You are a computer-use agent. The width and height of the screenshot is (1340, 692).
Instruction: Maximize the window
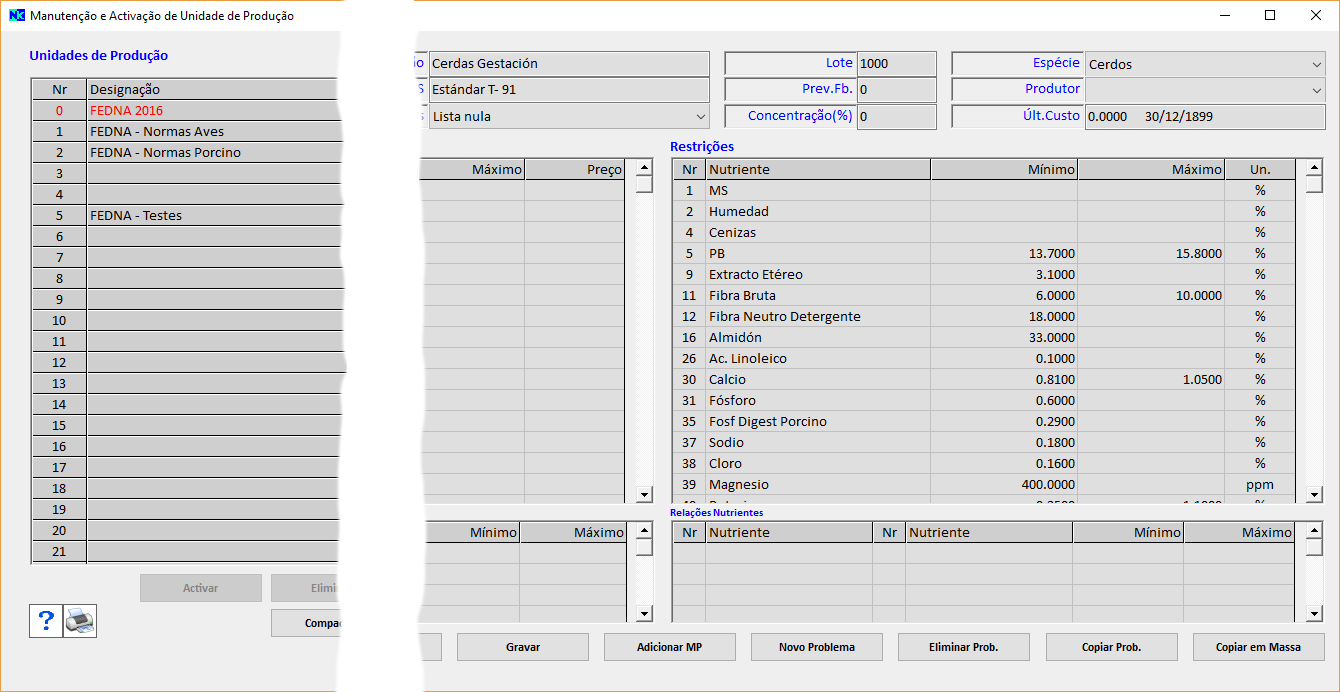pos(1269,16)
